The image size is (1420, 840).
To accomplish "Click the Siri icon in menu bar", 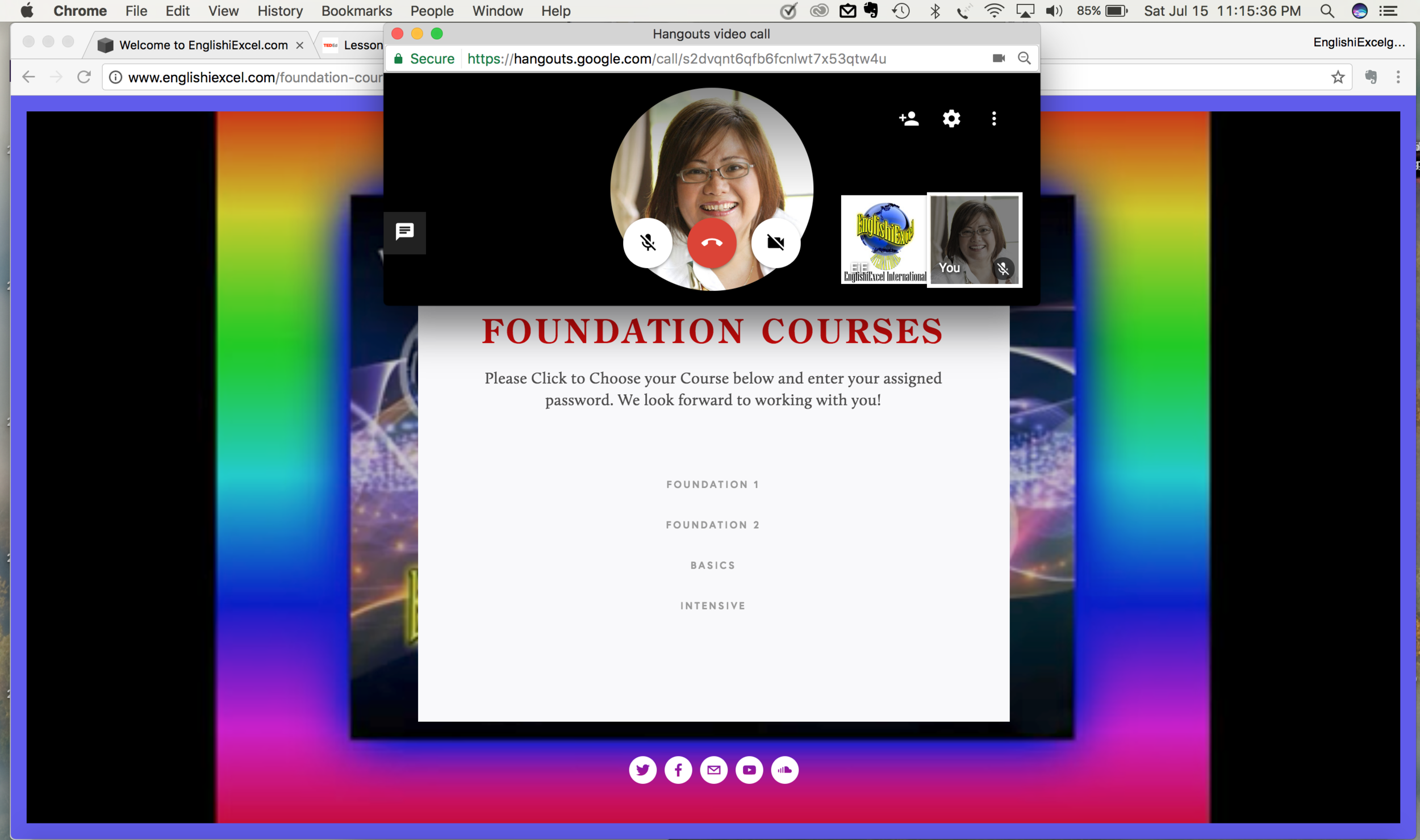I will point(1359,11).
